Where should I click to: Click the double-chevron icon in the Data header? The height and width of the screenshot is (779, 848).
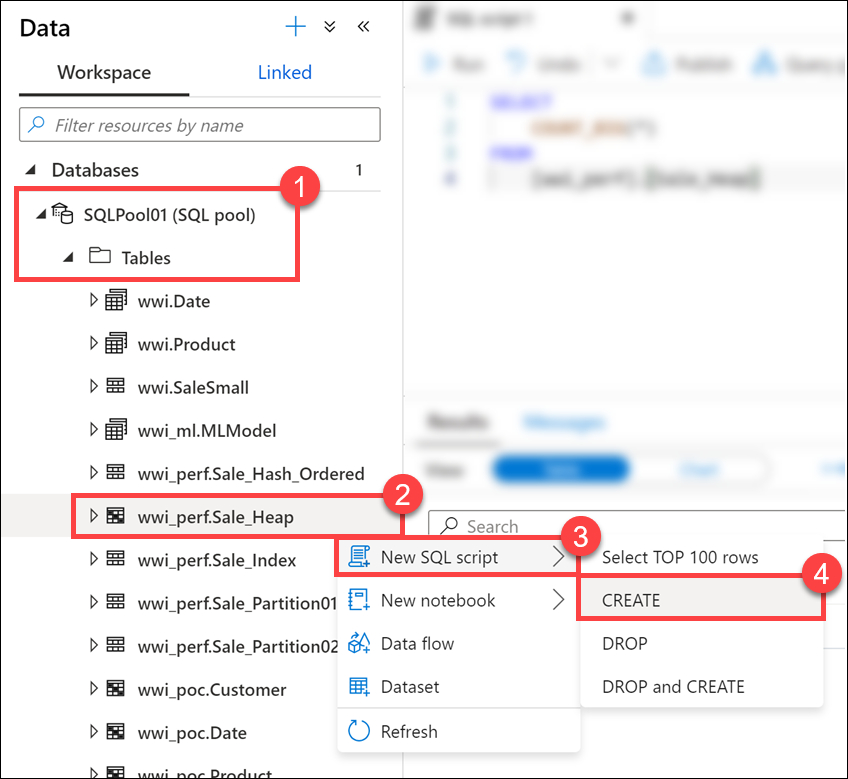coord(330,26)
